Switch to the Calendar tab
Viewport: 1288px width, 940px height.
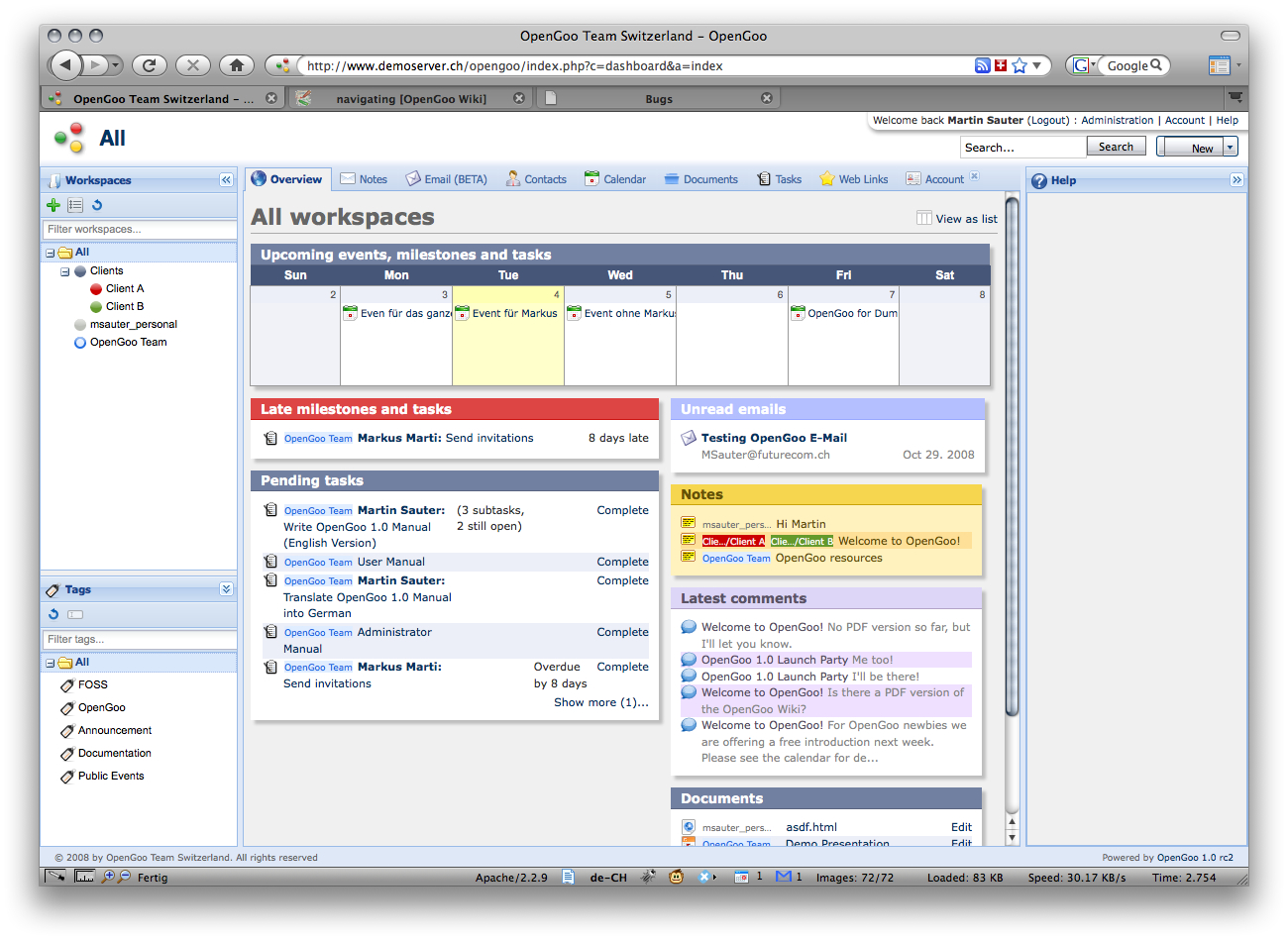(615, 179)
